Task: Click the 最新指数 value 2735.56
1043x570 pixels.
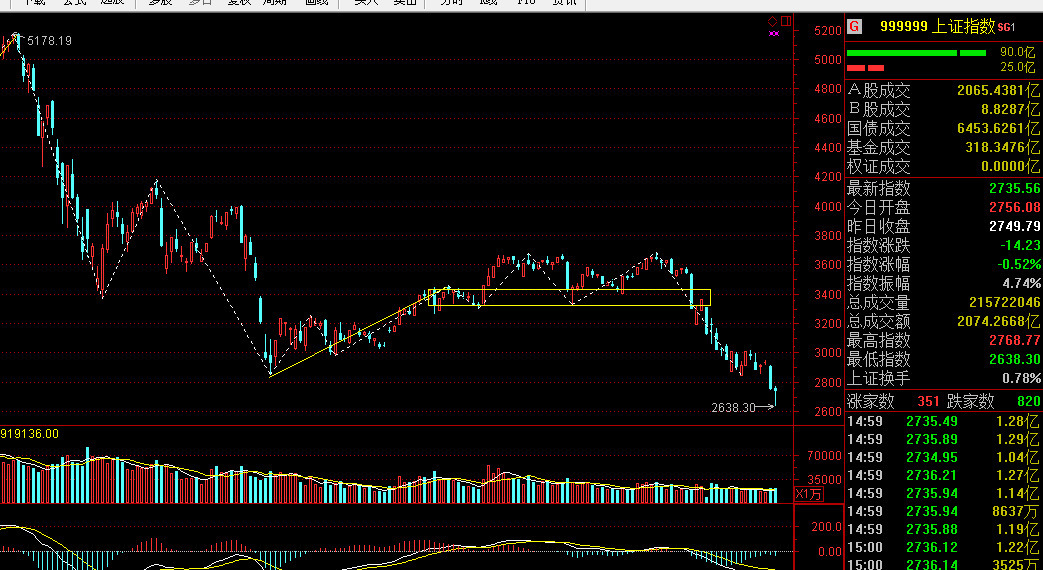Action: [1014, 188]
